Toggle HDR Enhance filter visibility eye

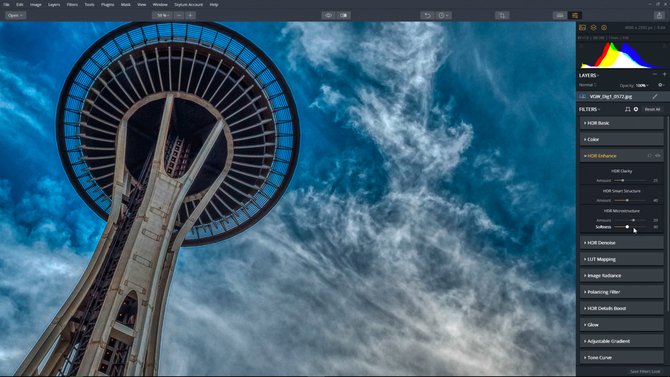pyautogui.click(x=658, y=156)
